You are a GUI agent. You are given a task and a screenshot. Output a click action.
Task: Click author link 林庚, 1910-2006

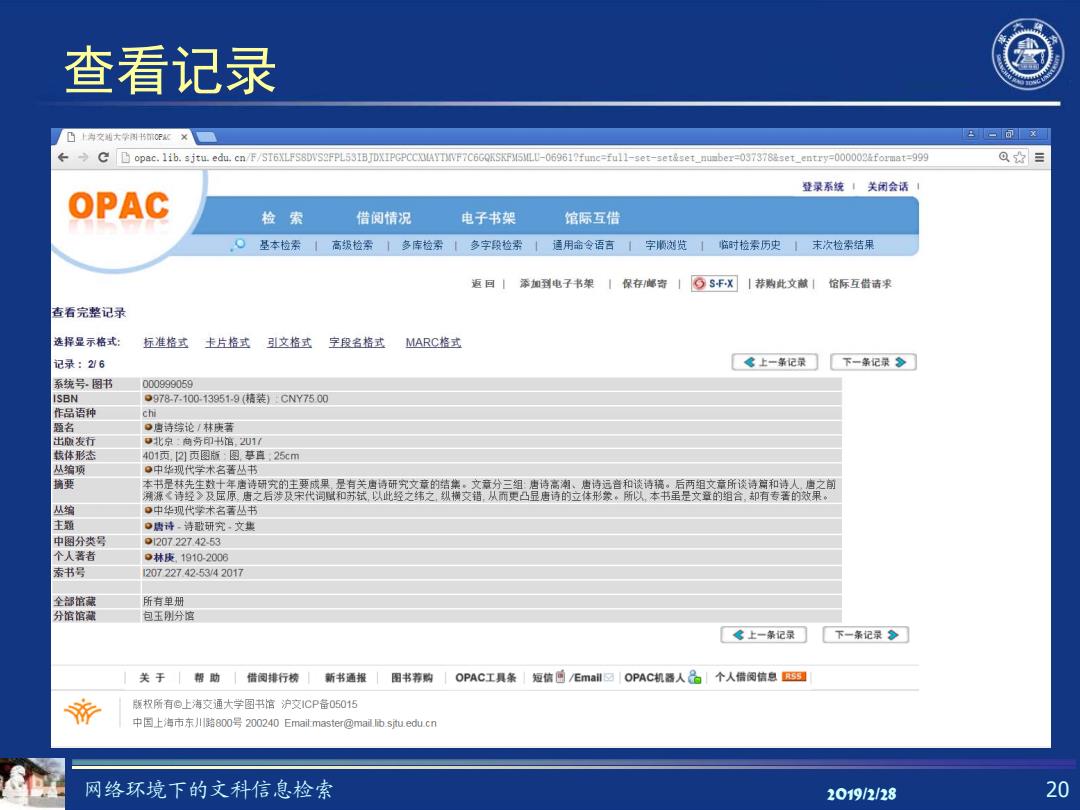coord(191,558)
